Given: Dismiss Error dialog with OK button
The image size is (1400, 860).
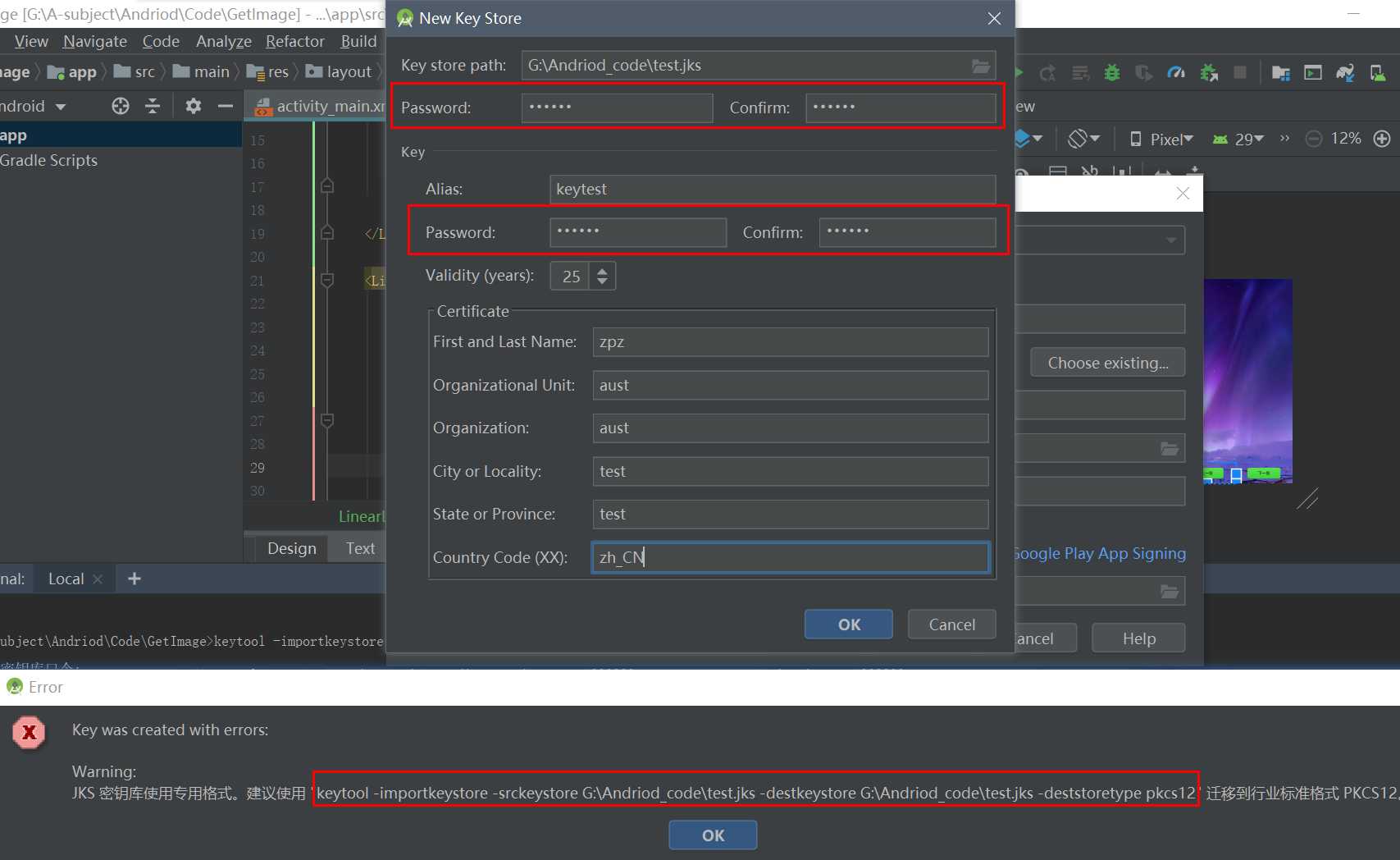Looking at the screenshot, I should point(713,835).
